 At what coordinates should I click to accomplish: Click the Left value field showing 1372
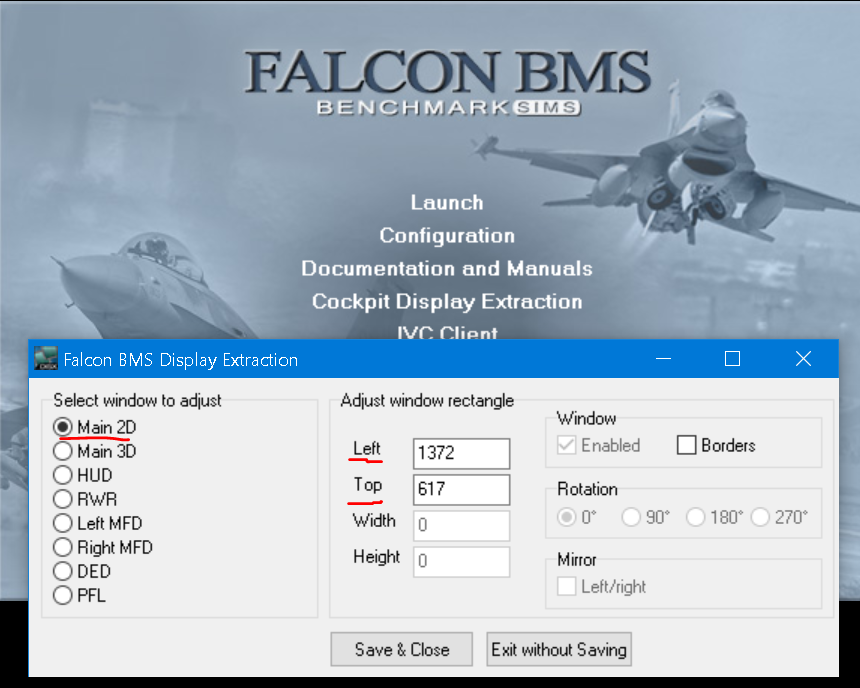(461, 453)
